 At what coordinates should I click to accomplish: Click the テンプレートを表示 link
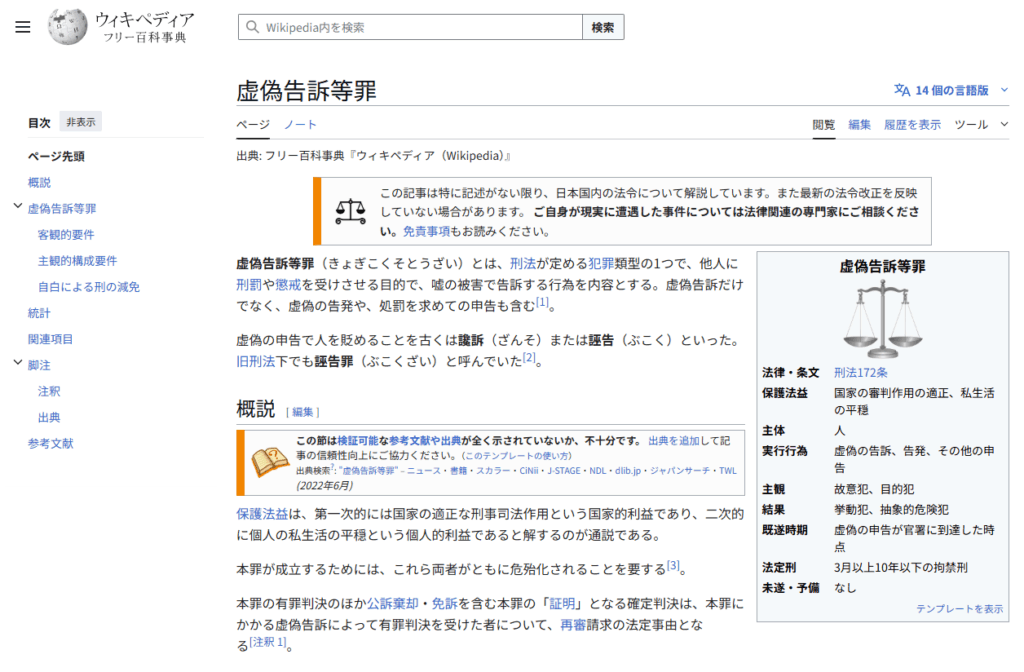click(959, 608)
